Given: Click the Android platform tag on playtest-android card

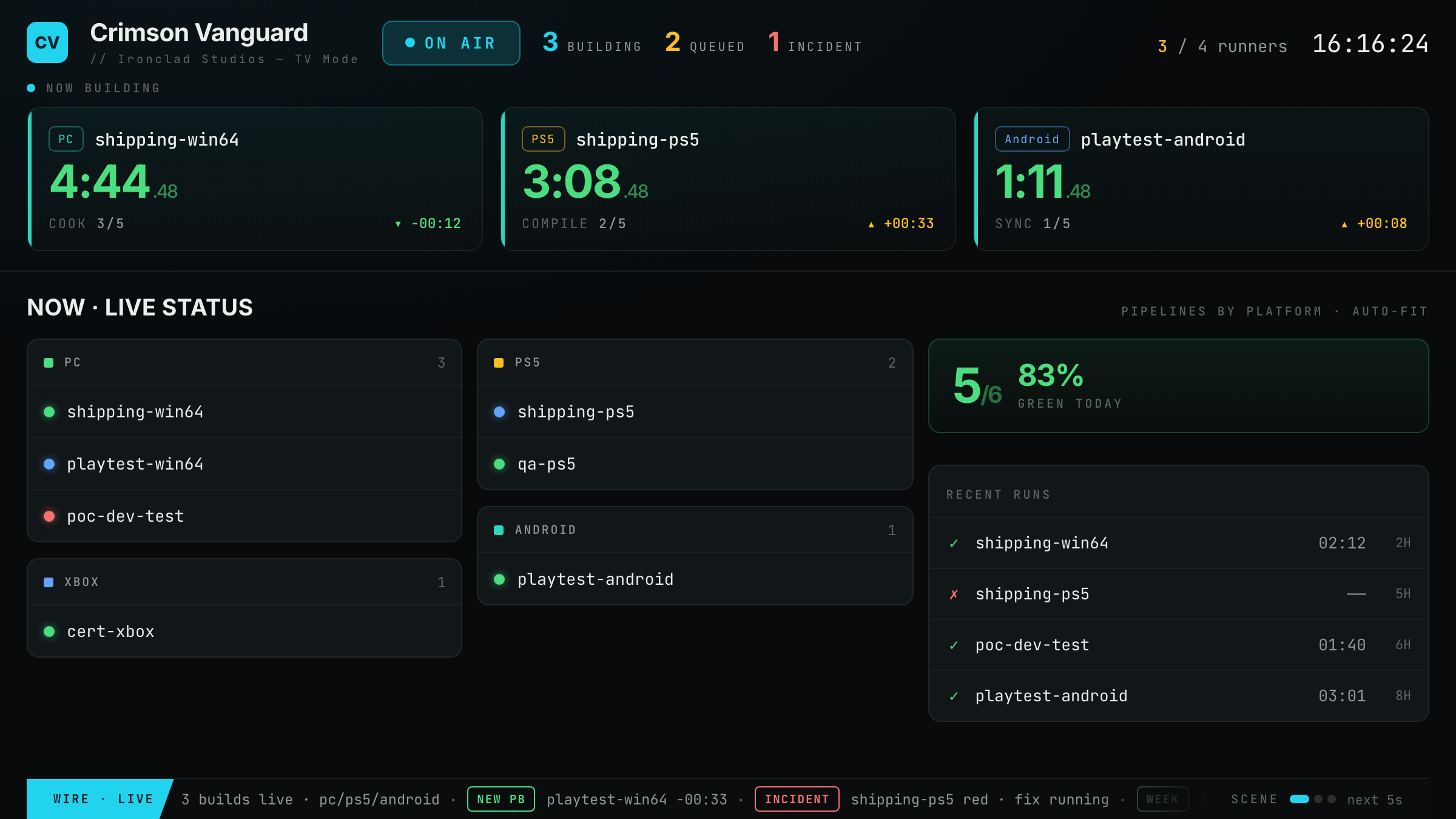Looking at the screenshot, I should 1032,139.
